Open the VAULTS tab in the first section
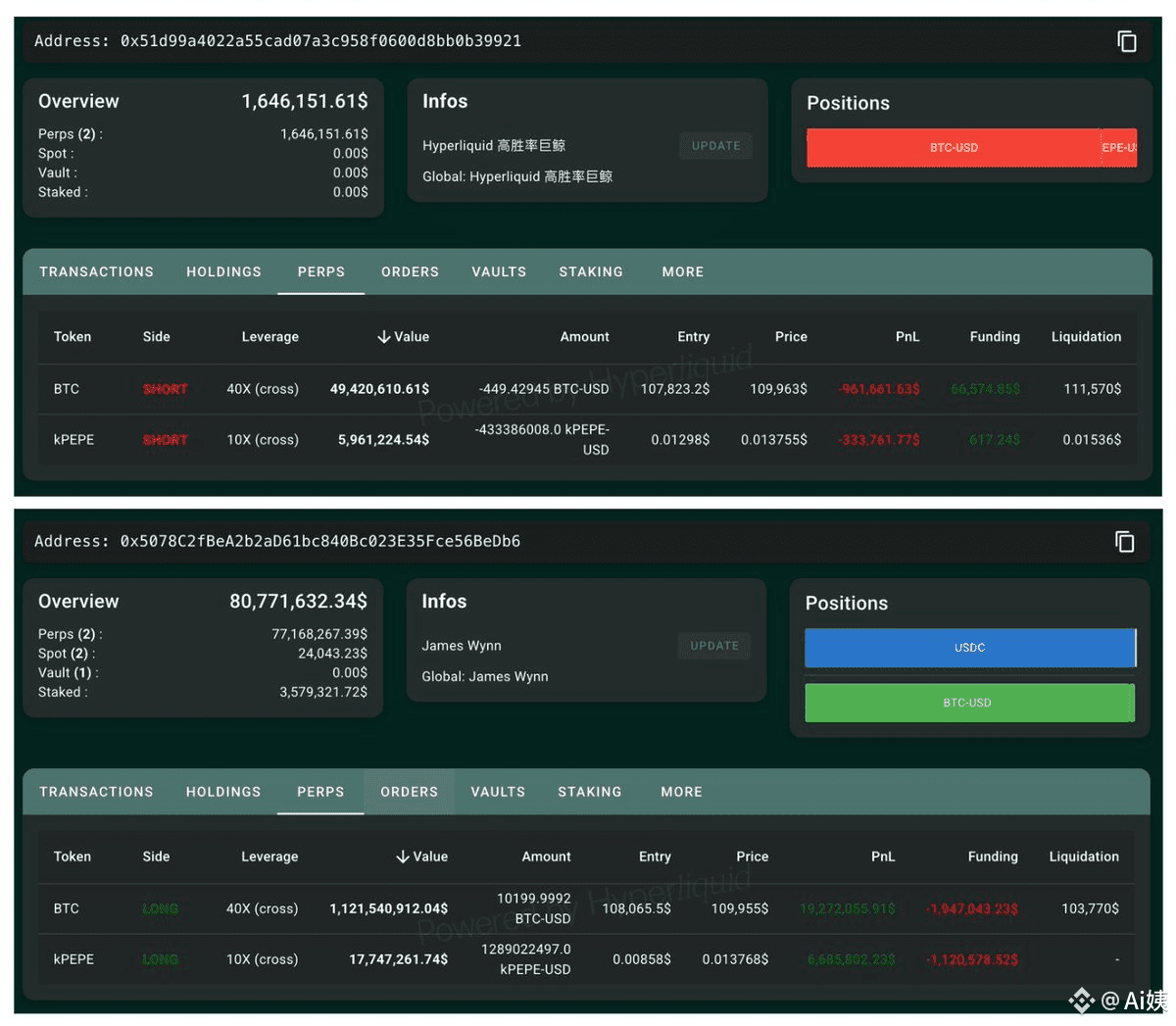The width and height of the screenshot is (1176, 1026). (499, 271)
